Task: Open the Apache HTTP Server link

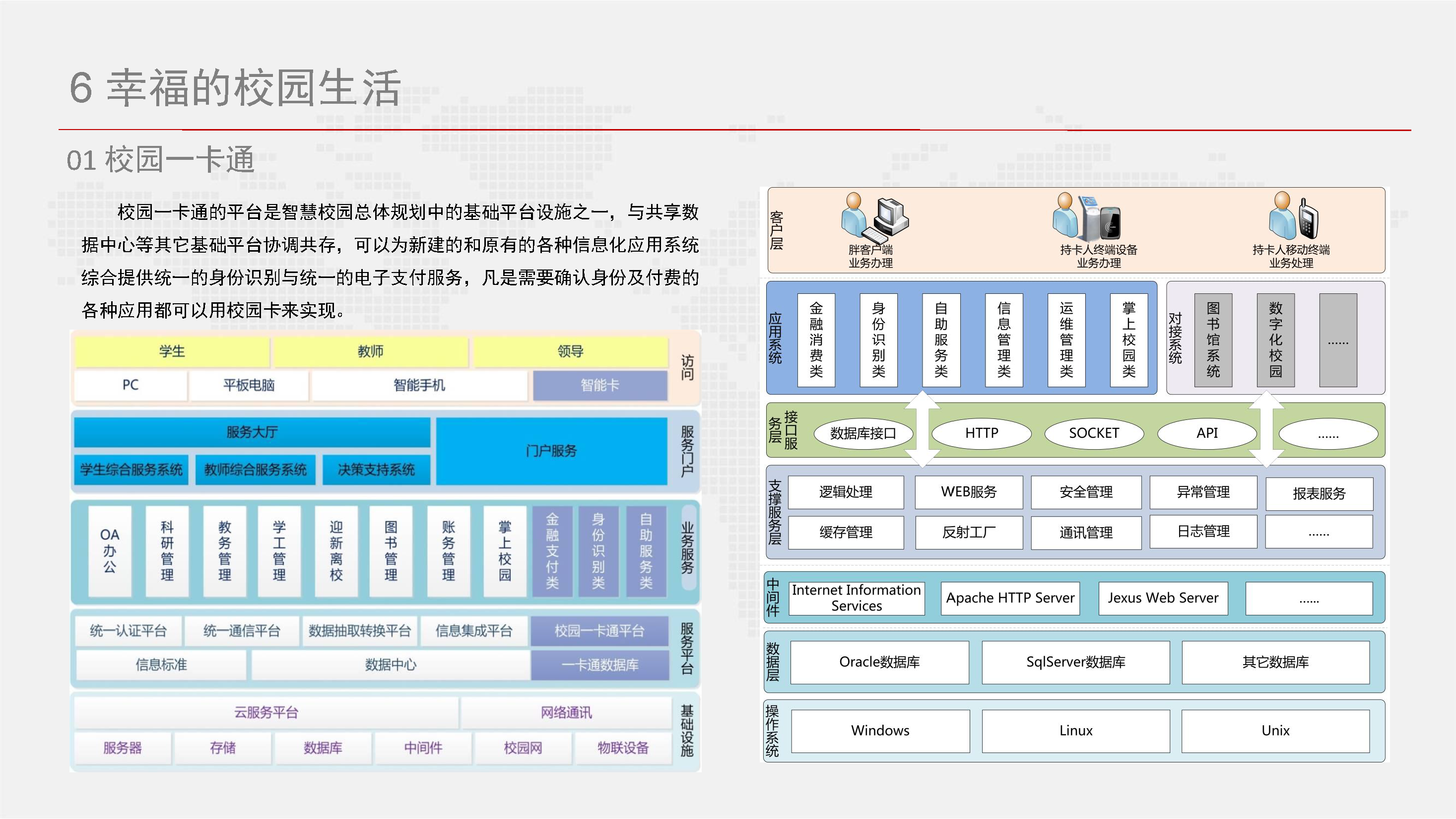Action: [1010, 598]
